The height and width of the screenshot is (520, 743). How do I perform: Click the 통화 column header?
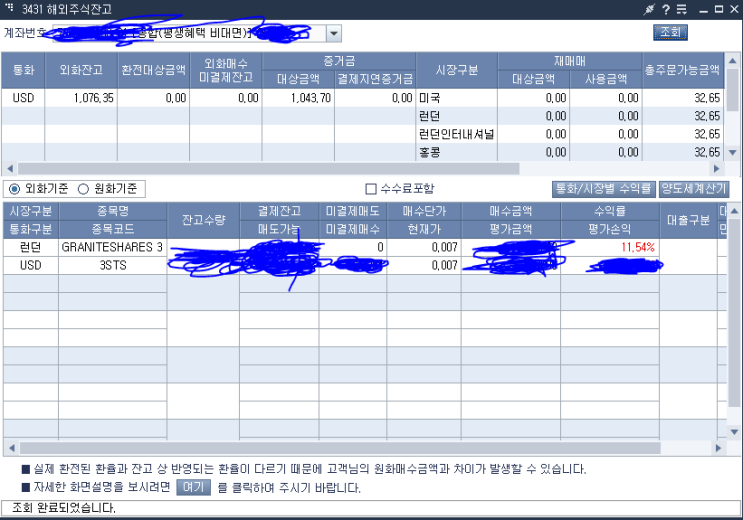point(23,70)
